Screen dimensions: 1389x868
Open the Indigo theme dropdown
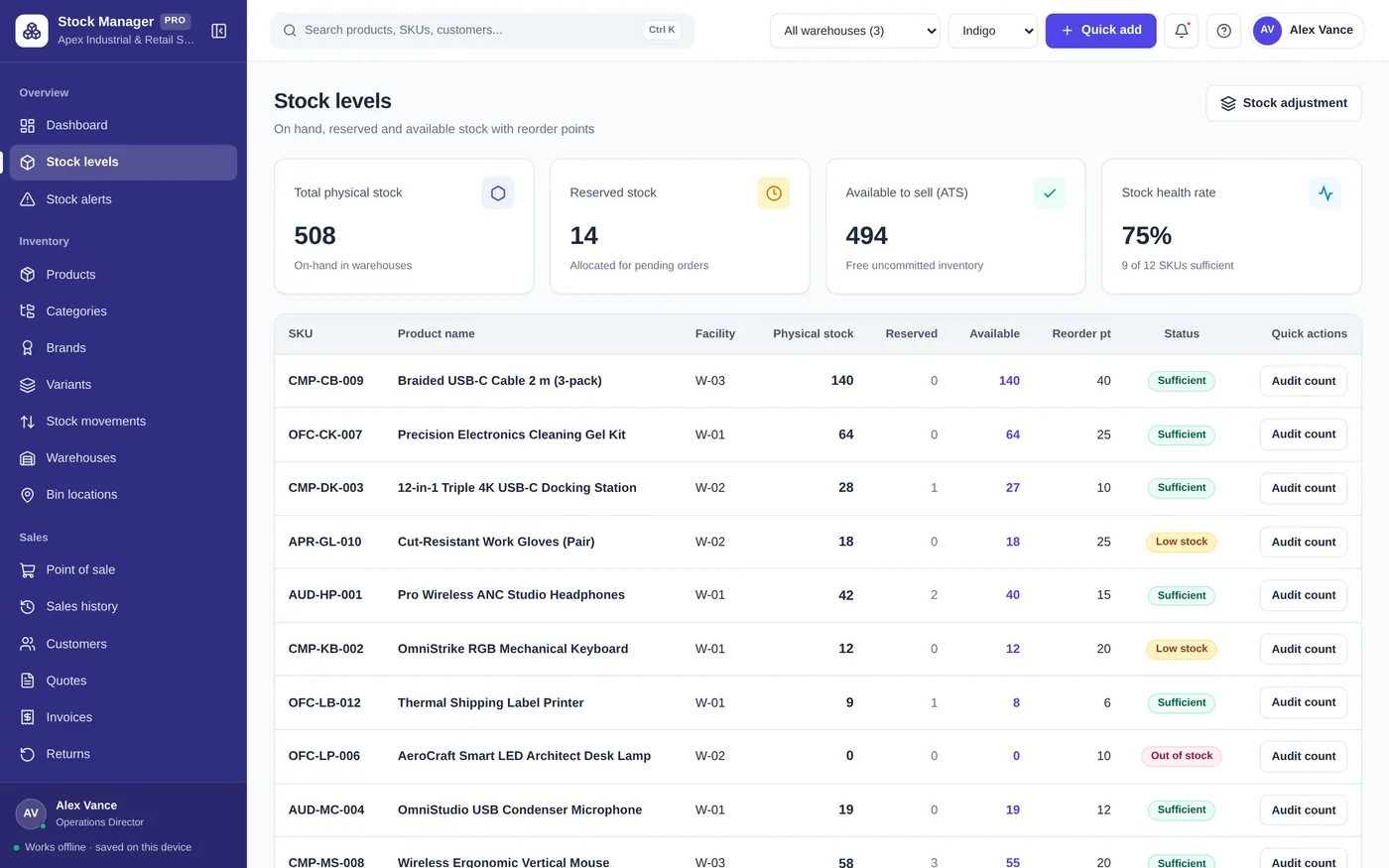pos(993,31)
